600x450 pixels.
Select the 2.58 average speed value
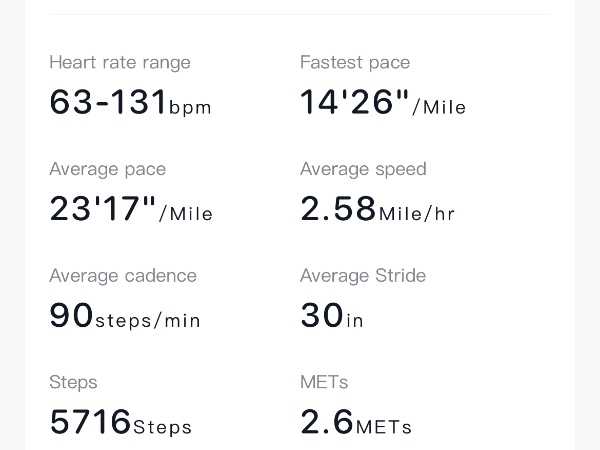click(338, 209)
